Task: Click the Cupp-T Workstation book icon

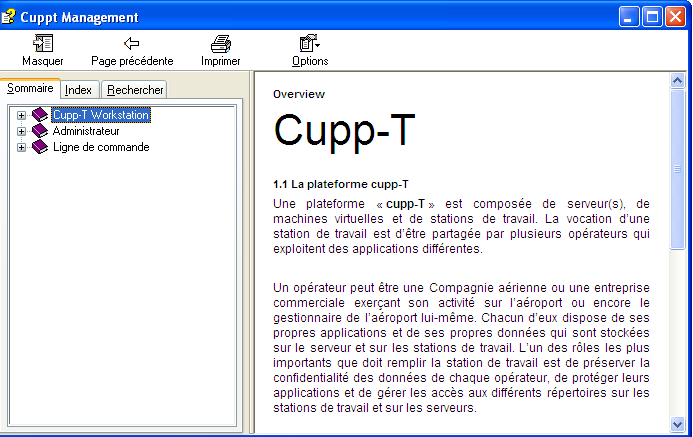Action: 40,115
